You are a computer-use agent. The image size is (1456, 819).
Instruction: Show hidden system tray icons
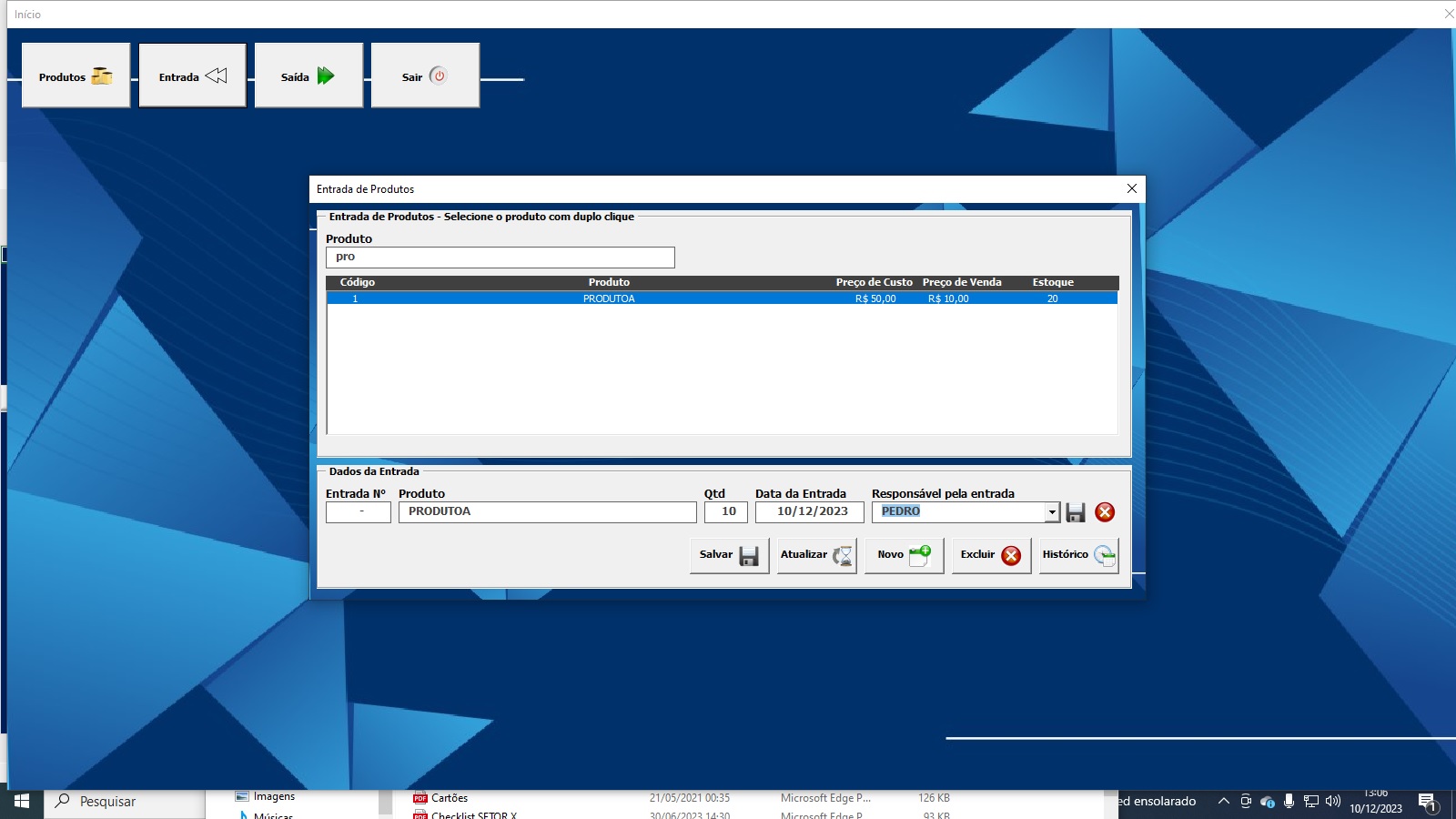(1224, 801)
